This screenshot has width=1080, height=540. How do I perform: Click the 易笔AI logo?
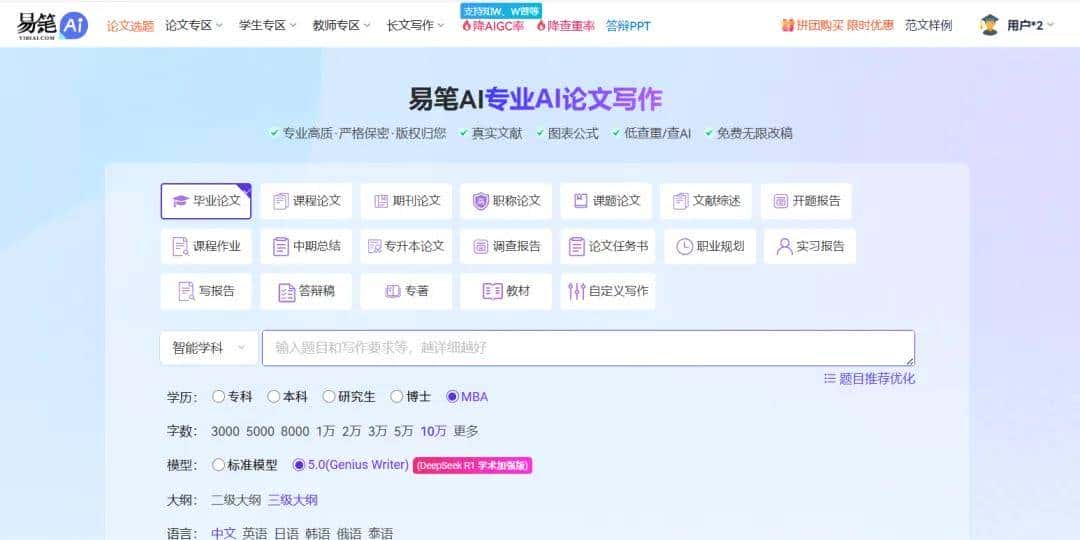[52, 25]
